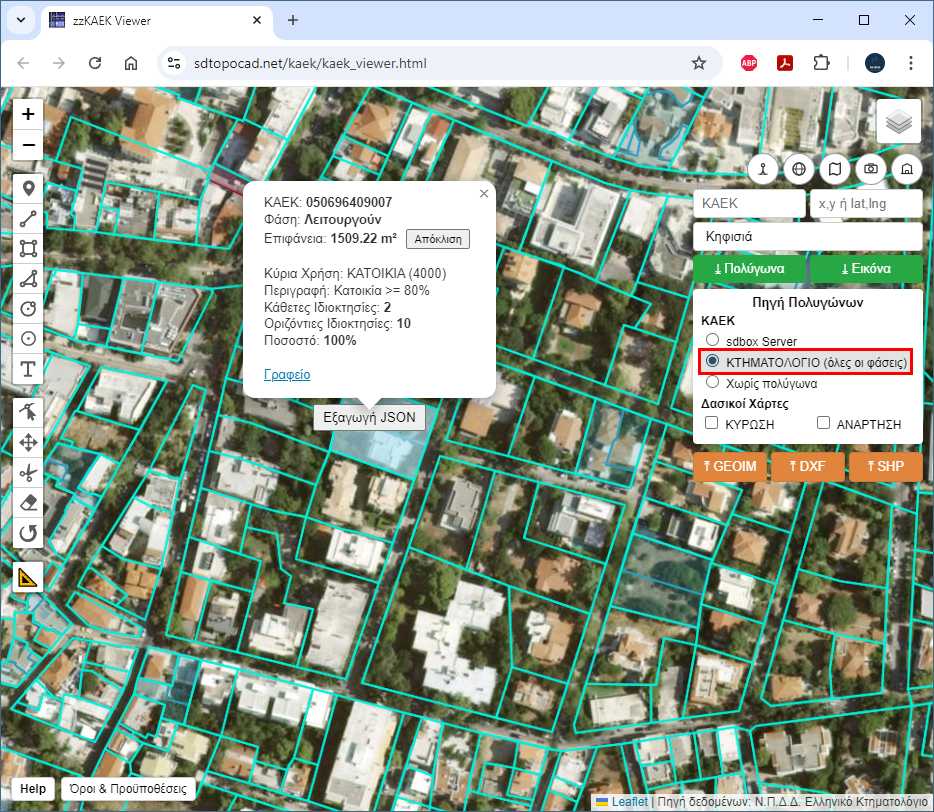This screenshot has width=934, height=812.
Task: Open the triangle ruler measure tool
Action: (x=28, y=576)
